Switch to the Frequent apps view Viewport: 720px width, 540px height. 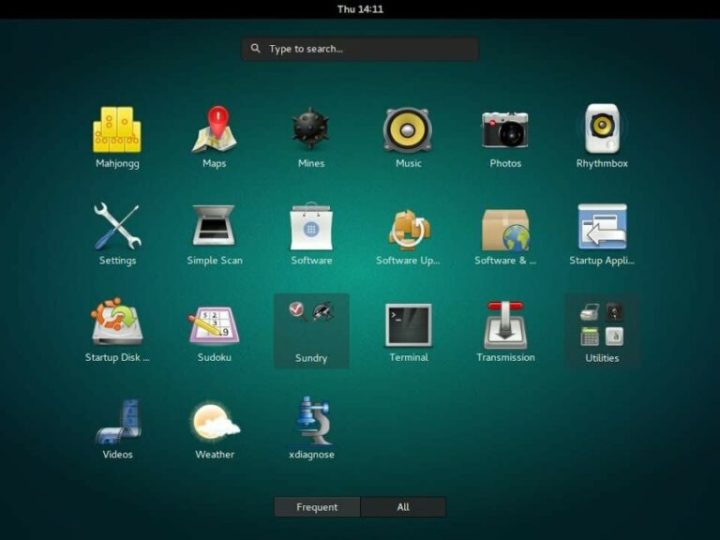tap(317, 507)
